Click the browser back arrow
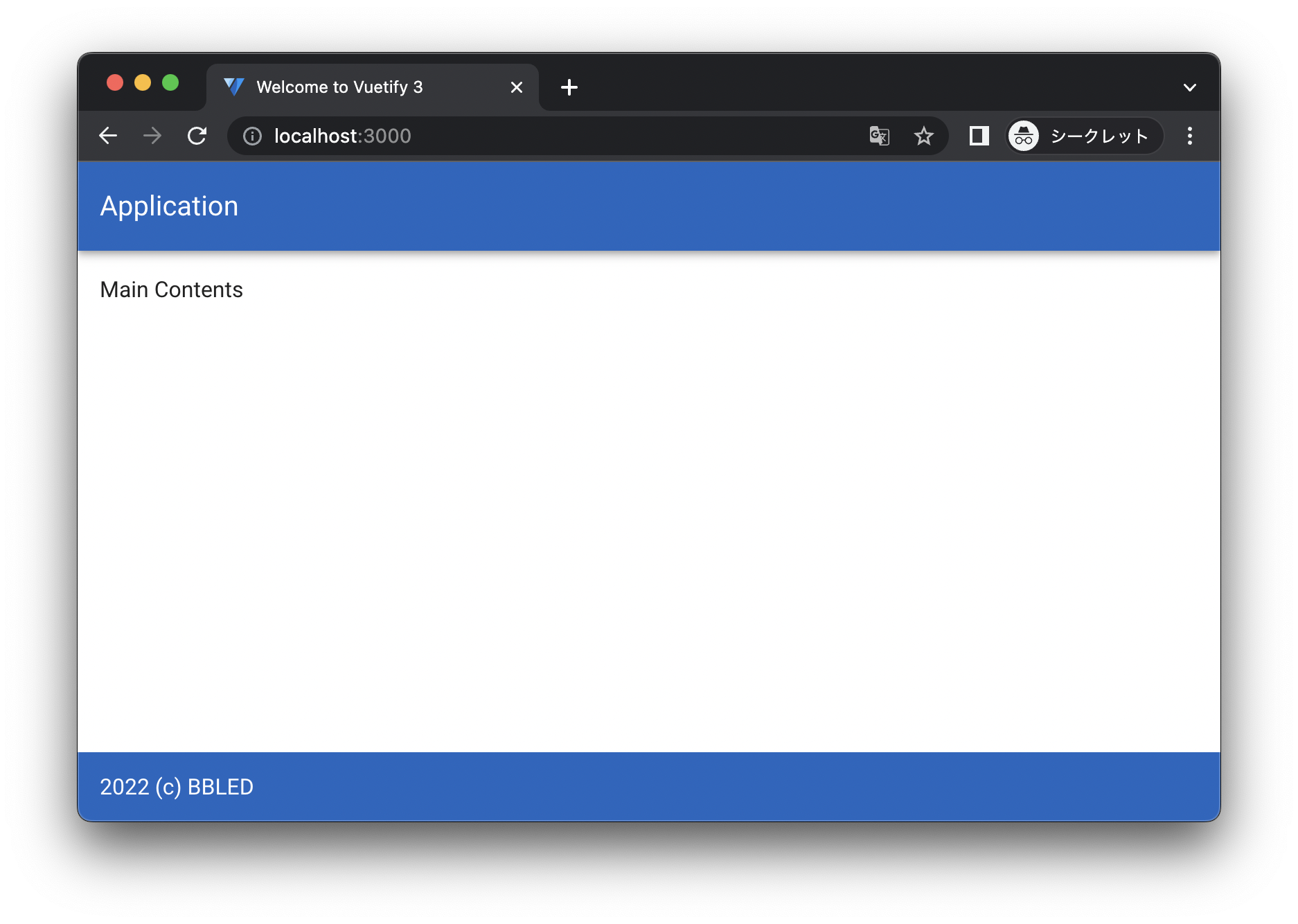This screenshot has width=1298, height=924. point(108,136)
